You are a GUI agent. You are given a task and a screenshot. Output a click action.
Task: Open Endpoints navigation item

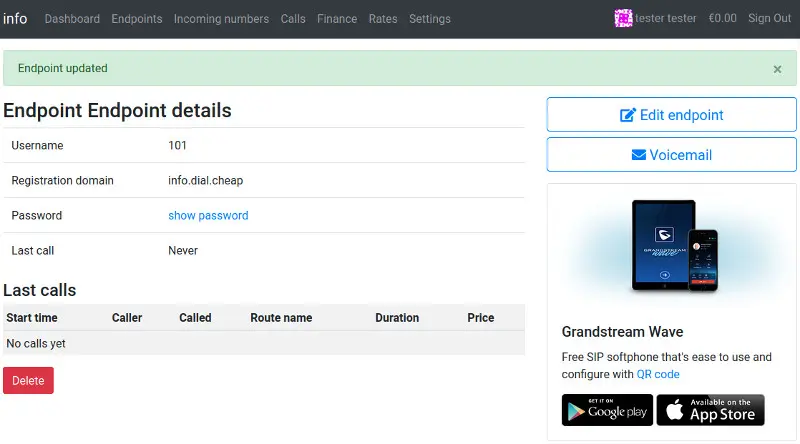tap(137, 18)
